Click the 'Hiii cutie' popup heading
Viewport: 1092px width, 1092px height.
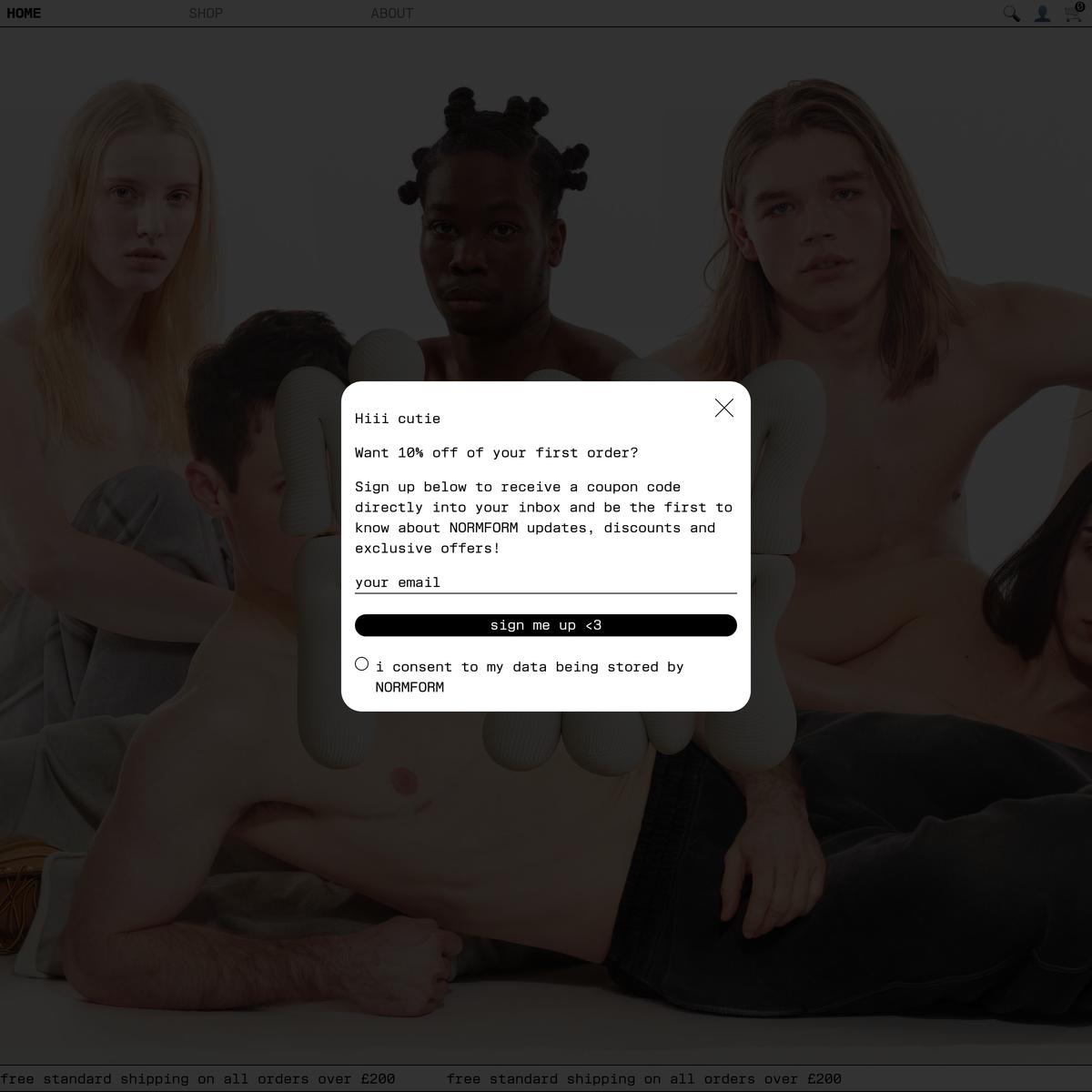(x=398, y=419)
